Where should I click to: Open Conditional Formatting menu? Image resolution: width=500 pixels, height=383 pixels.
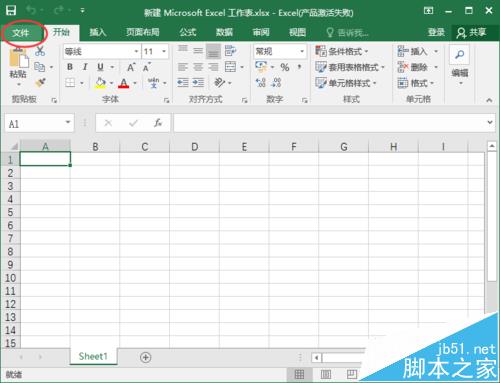(342, 51)
